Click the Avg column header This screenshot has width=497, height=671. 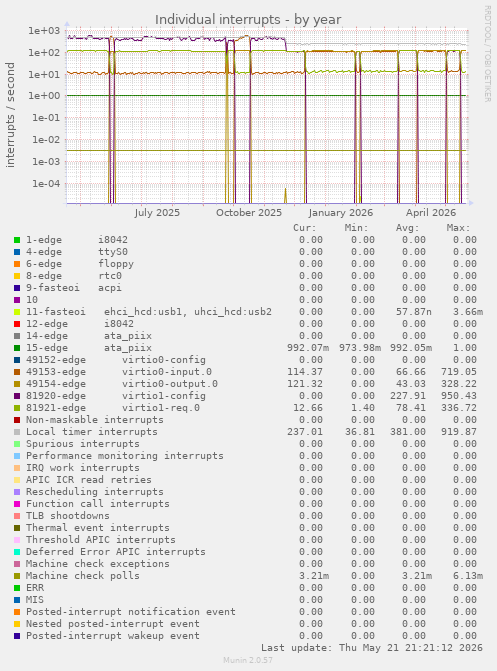click(407, 228)
